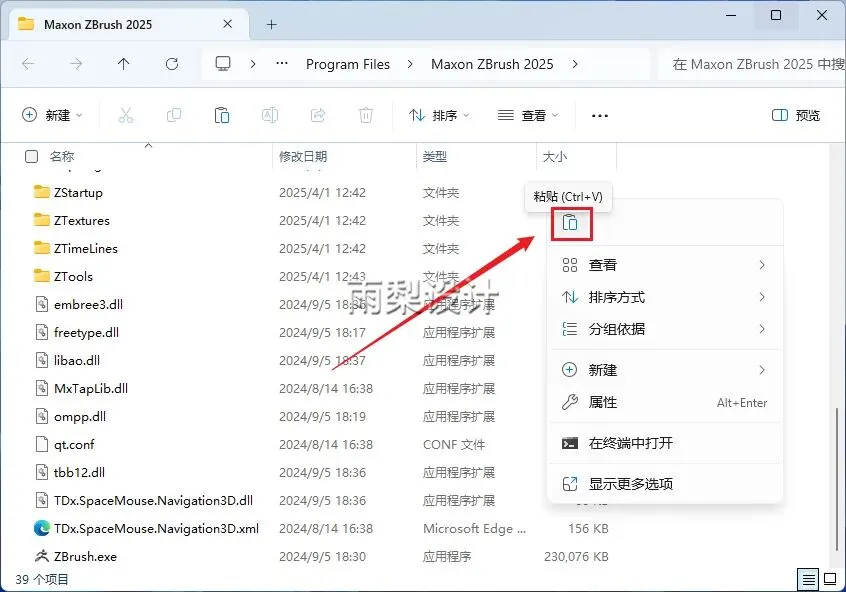846x592 pixels.
Task: Click the 39 个项目 status bar text
Action: [x=42, y=580]
